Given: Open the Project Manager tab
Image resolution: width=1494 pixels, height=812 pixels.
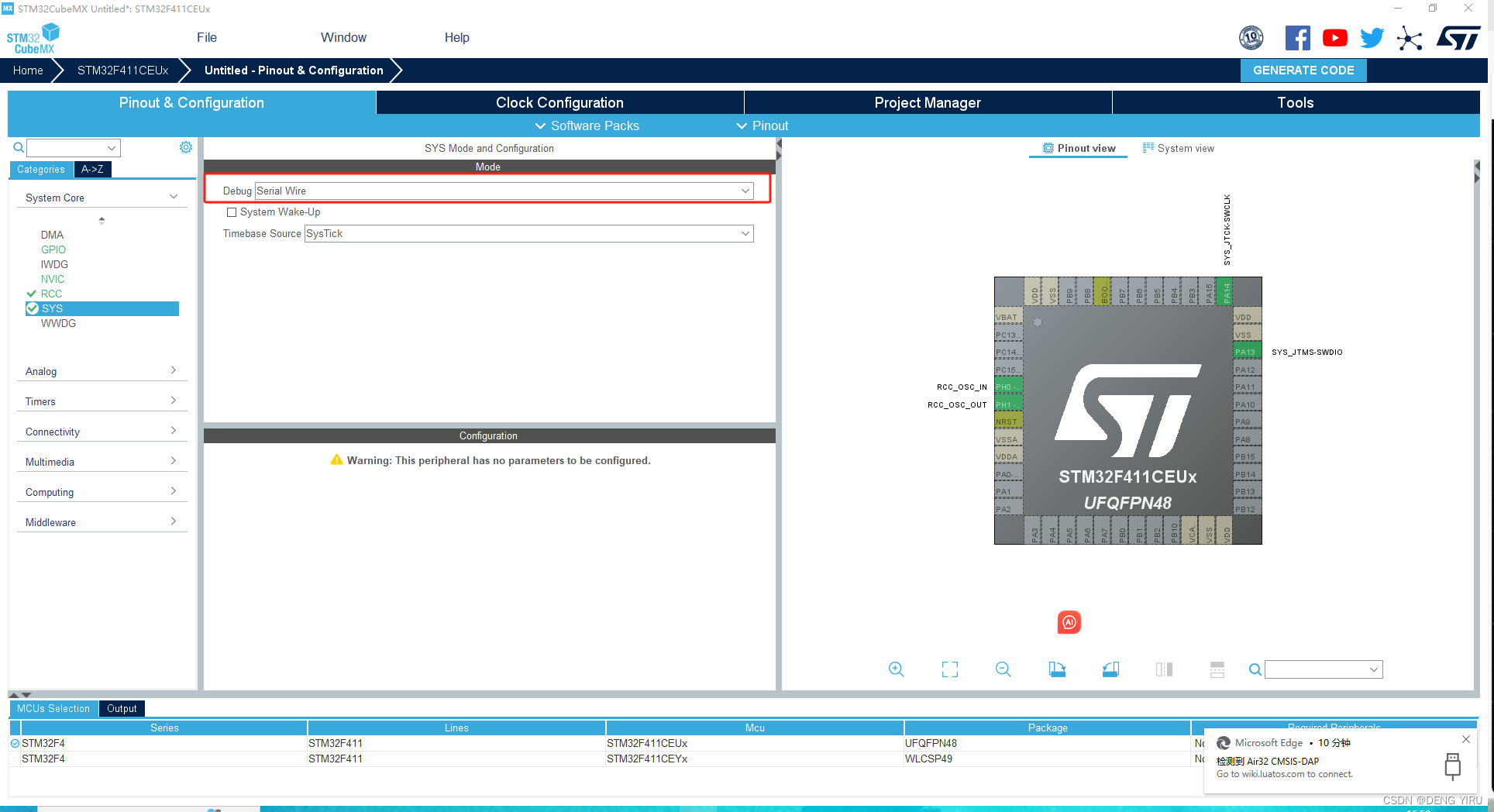Looking at the screenshot, I should pyautogui.click(x=927, y=101).
